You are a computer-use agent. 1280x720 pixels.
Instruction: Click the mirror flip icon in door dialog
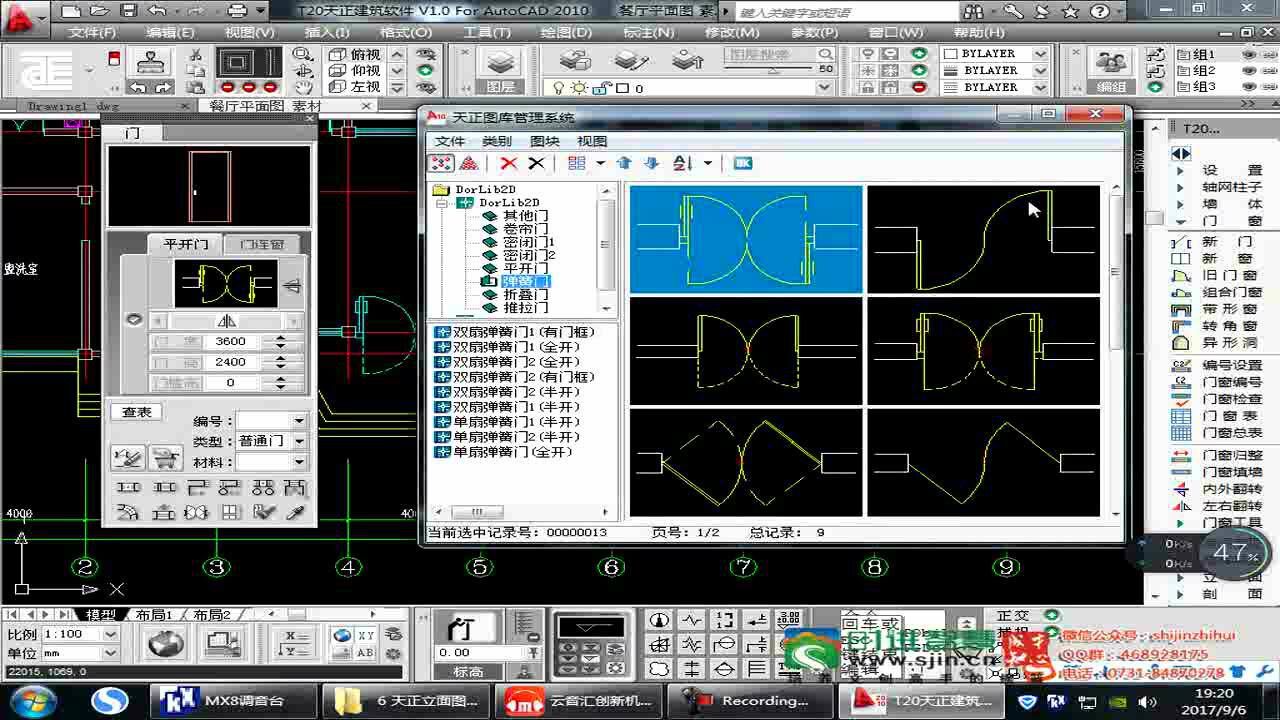pos(227,321)
